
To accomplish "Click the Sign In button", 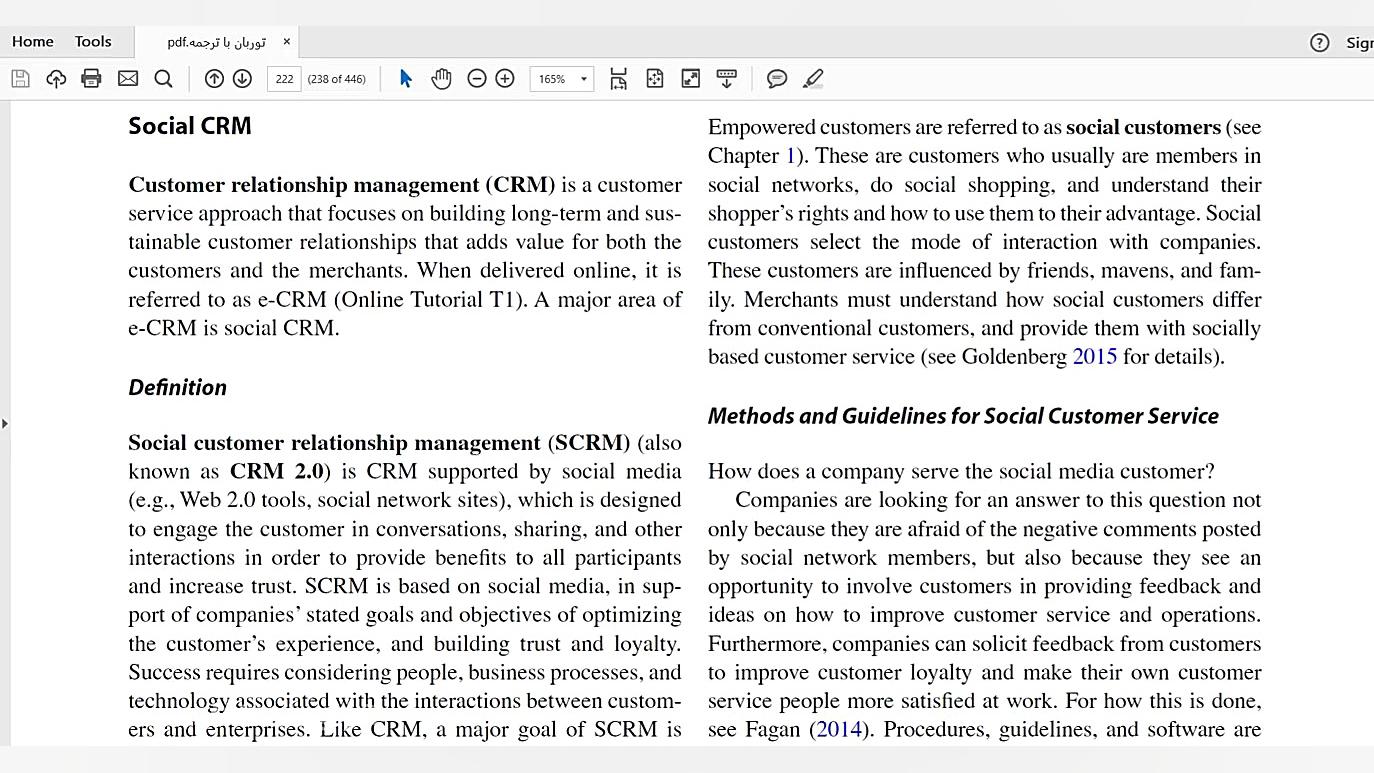I will (x=1360, y=42).
